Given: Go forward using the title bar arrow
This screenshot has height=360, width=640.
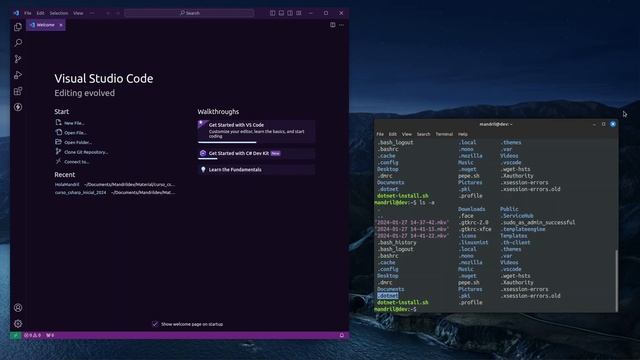Looking at the screenshot, I should (x=118, y=13).
